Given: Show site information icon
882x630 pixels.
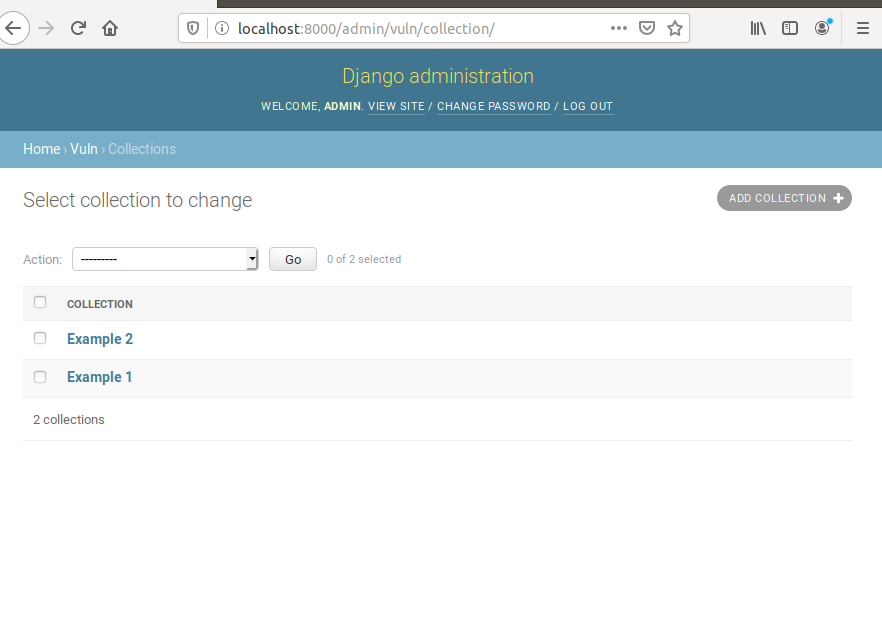Looking at the screenshot, I should [222, 28].
